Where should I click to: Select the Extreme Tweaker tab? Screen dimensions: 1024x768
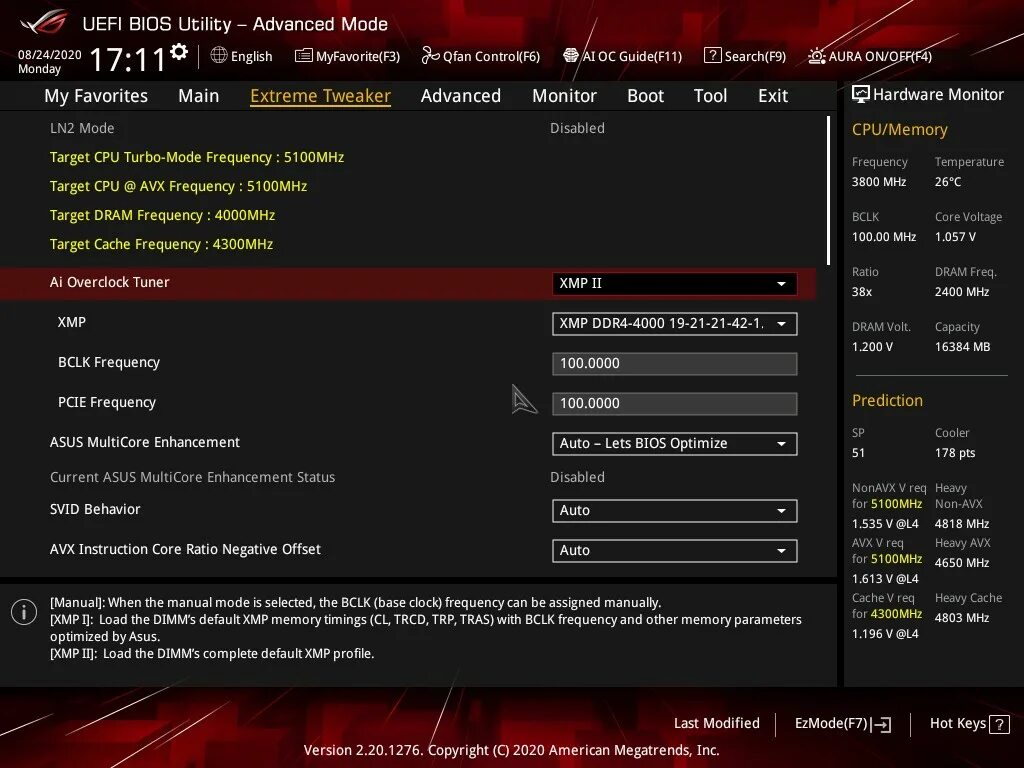point(320,95)
